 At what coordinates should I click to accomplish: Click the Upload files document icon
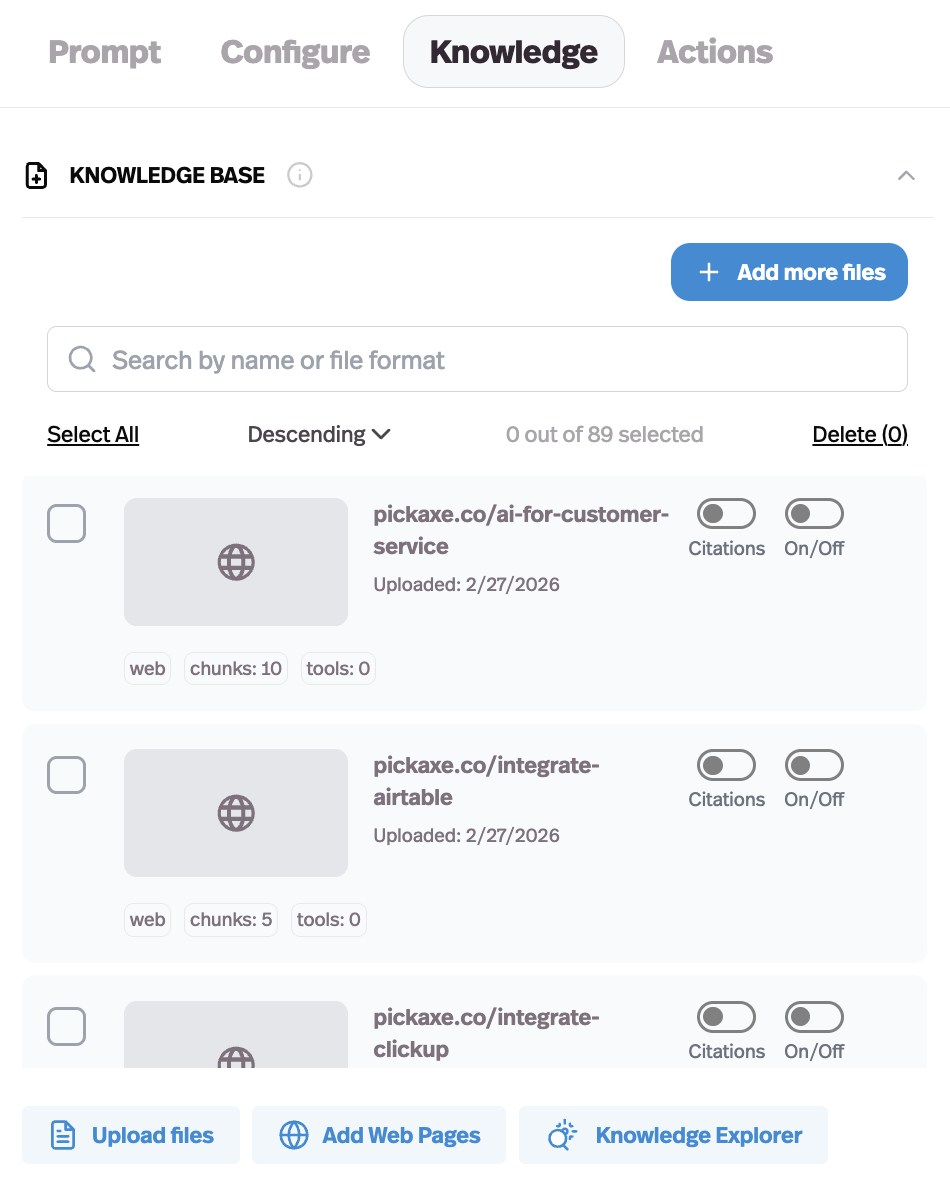(63, 1135)
